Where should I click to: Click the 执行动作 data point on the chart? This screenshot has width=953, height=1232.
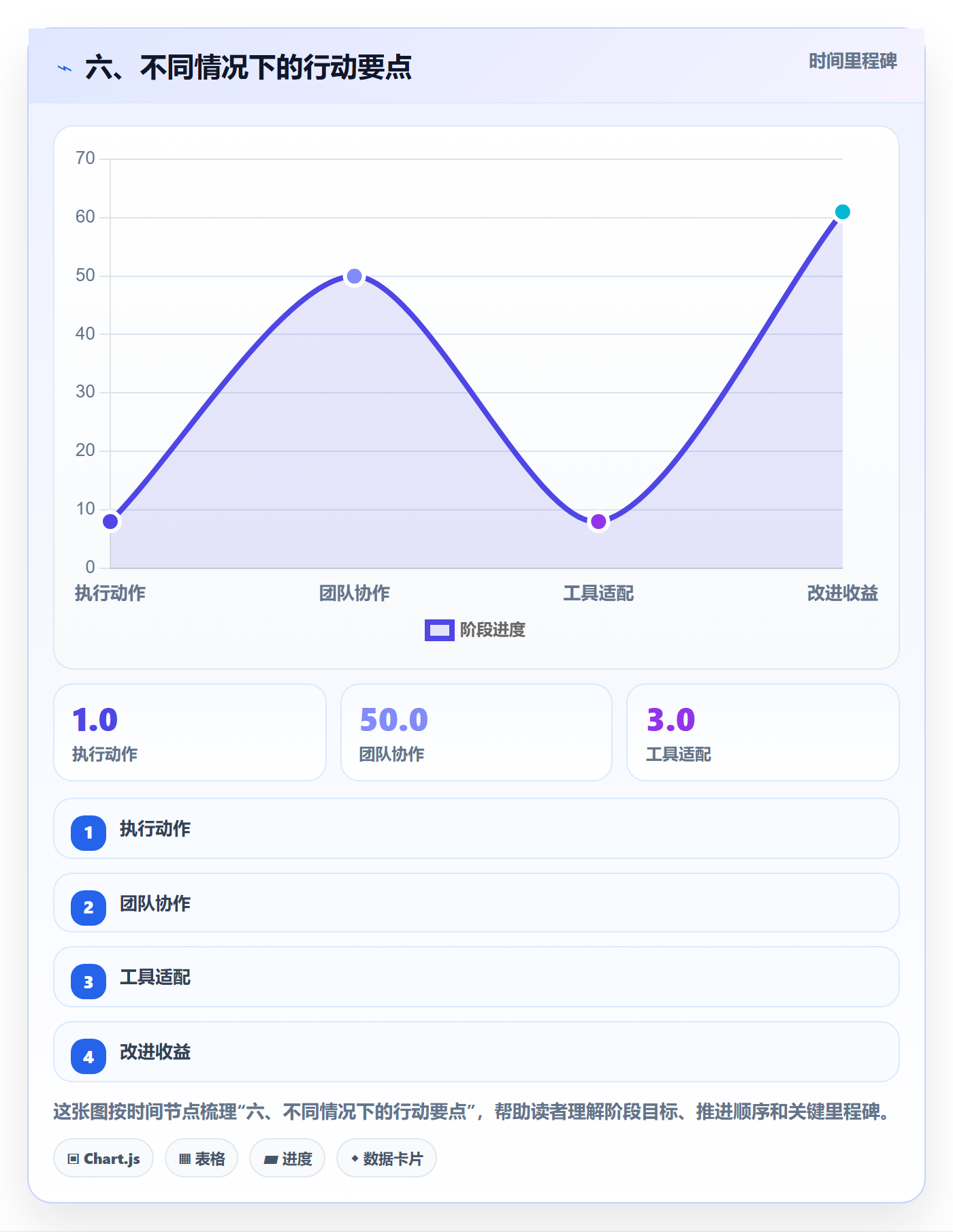110,522
